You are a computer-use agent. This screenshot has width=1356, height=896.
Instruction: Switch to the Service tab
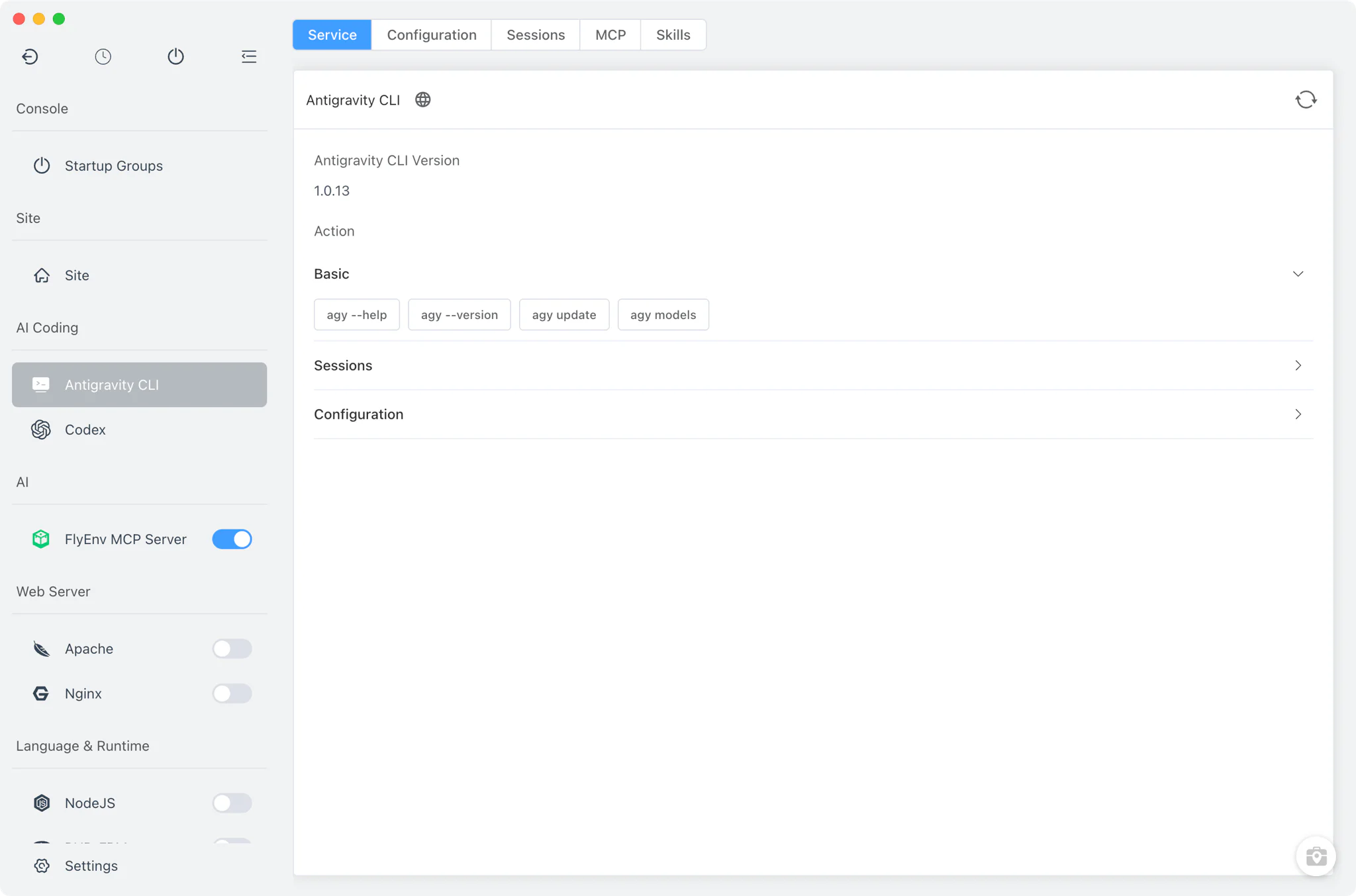(332, 34)
